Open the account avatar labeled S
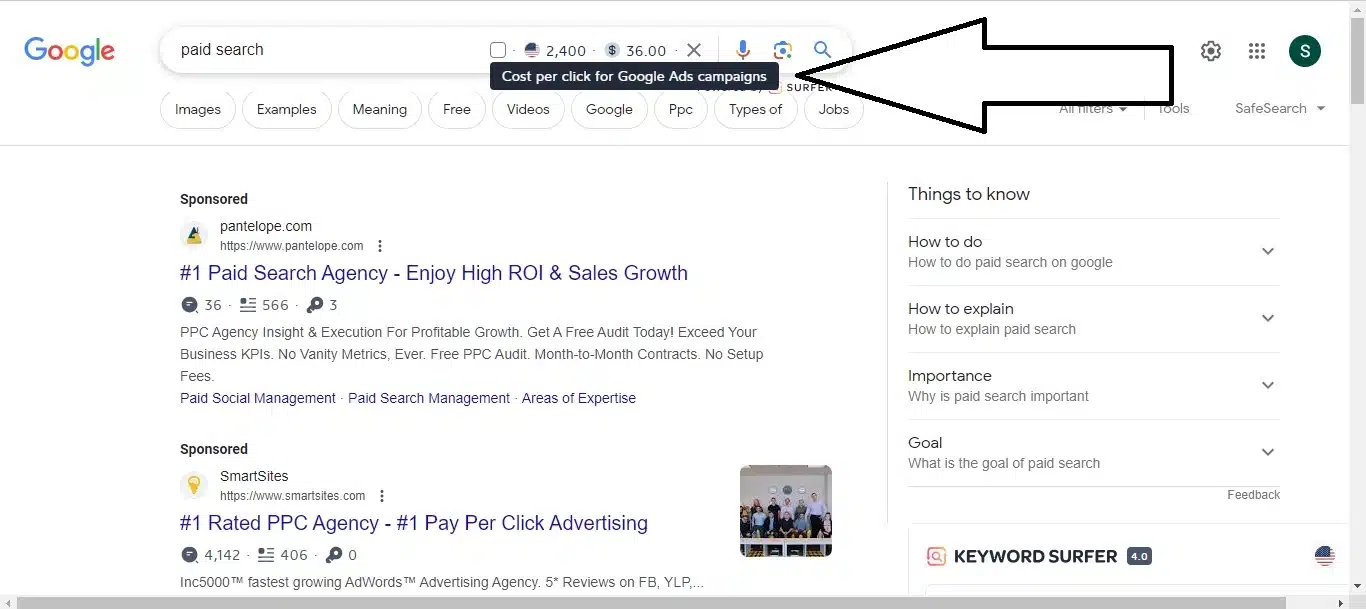Image resolution: width=1366 pixels, height=609 pixels. click(x=1304, y=51)
